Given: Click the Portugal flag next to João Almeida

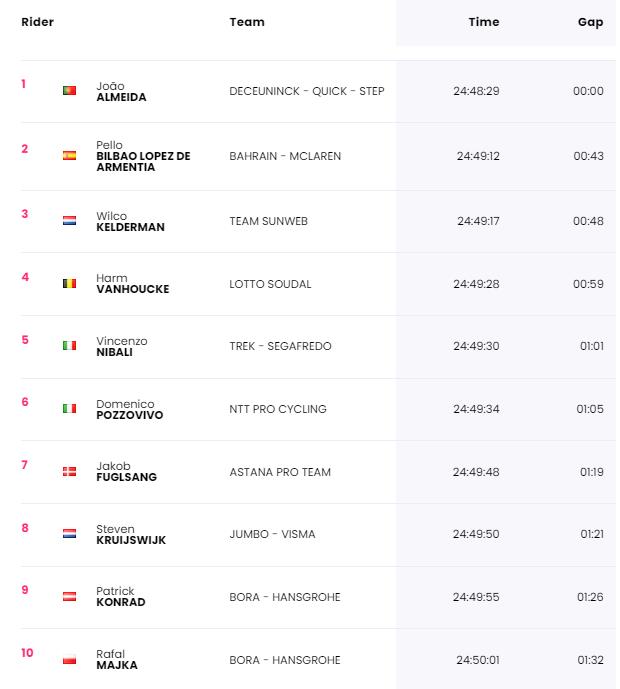Looking at the screenshot, I should coord(69,91).
